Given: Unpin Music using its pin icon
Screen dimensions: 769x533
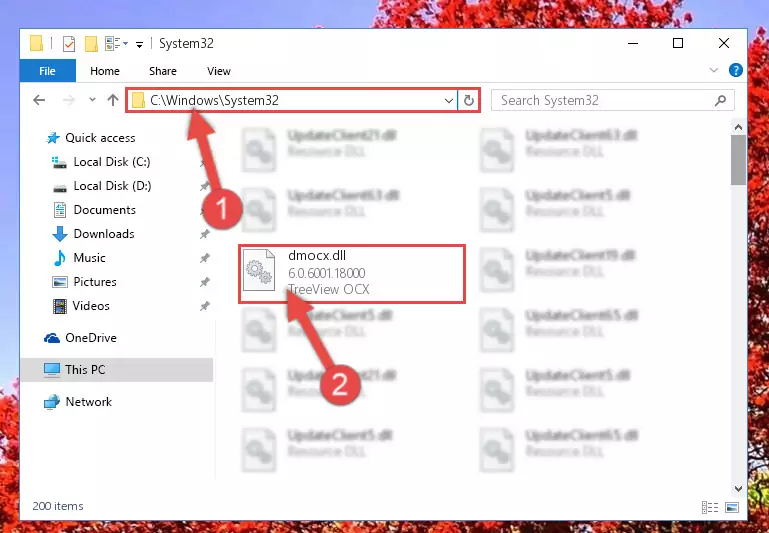Looking at the screenshot, I should point(205,258).
